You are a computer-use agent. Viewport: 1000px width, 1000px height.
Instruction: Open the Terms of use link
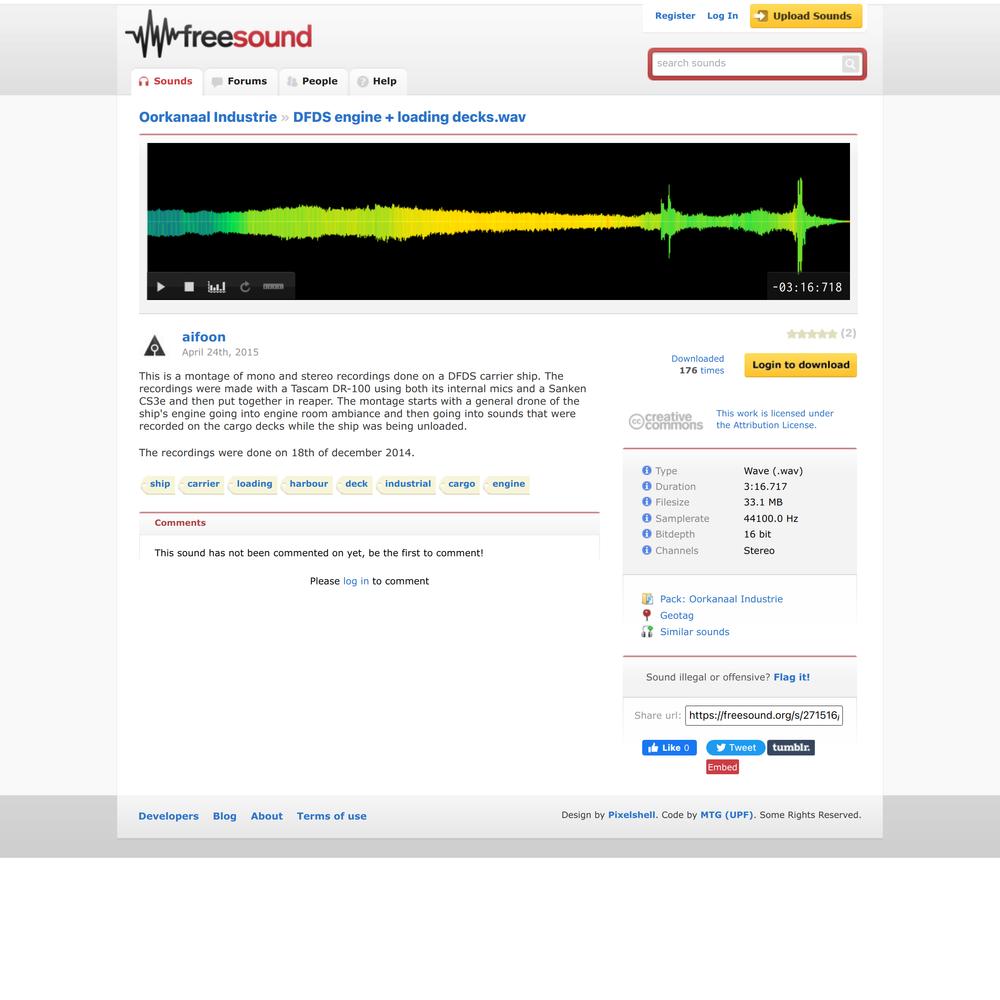(332, 816)
